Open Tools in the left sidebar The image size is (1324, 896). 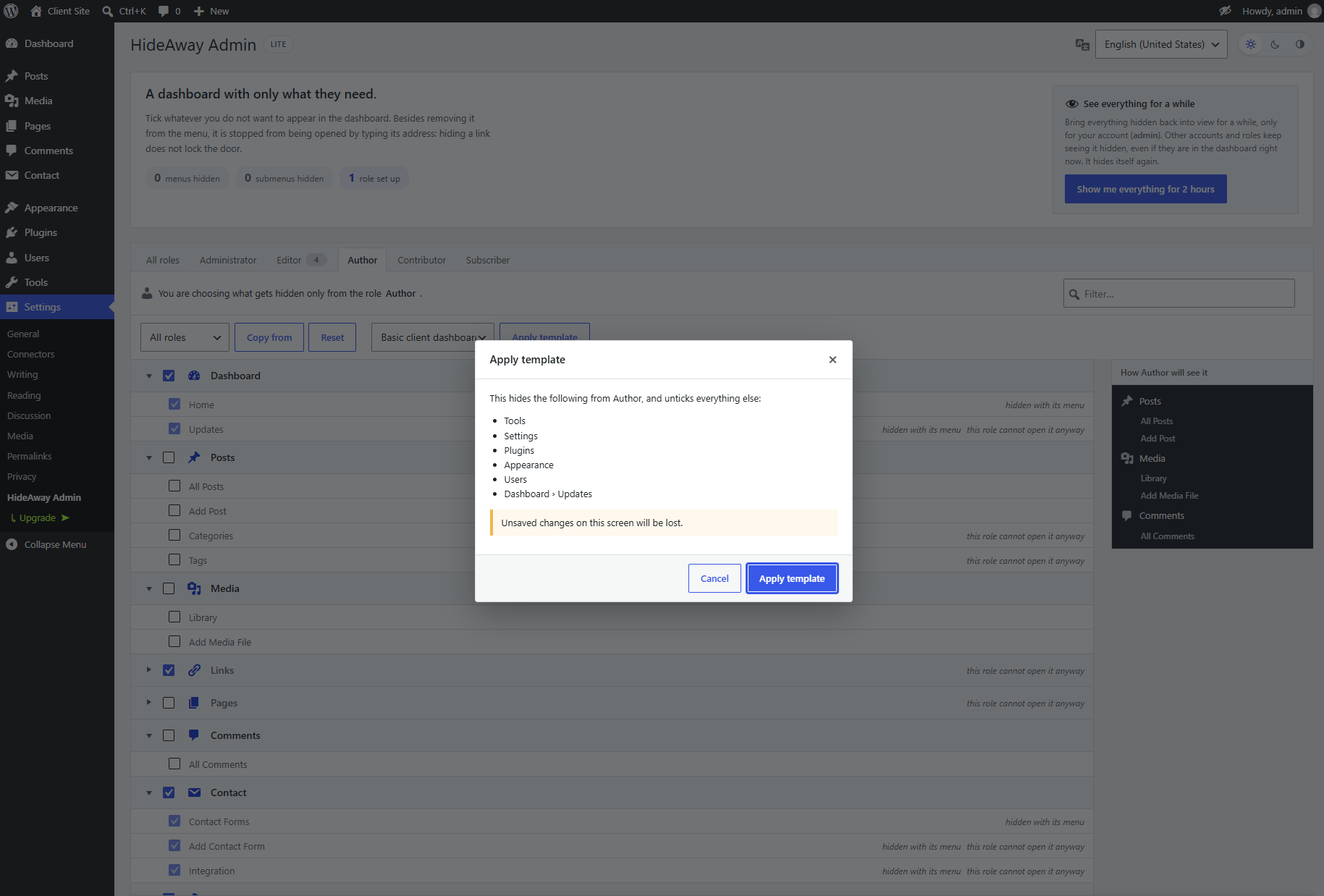tap(36, 282)
